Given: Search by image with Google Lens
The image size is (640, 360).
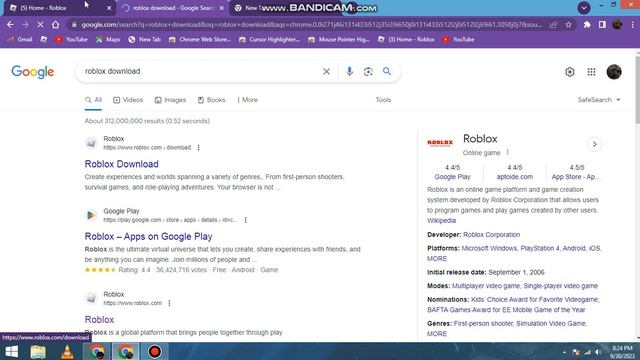Looking at the screenshot, I should [x=368, y=71].
